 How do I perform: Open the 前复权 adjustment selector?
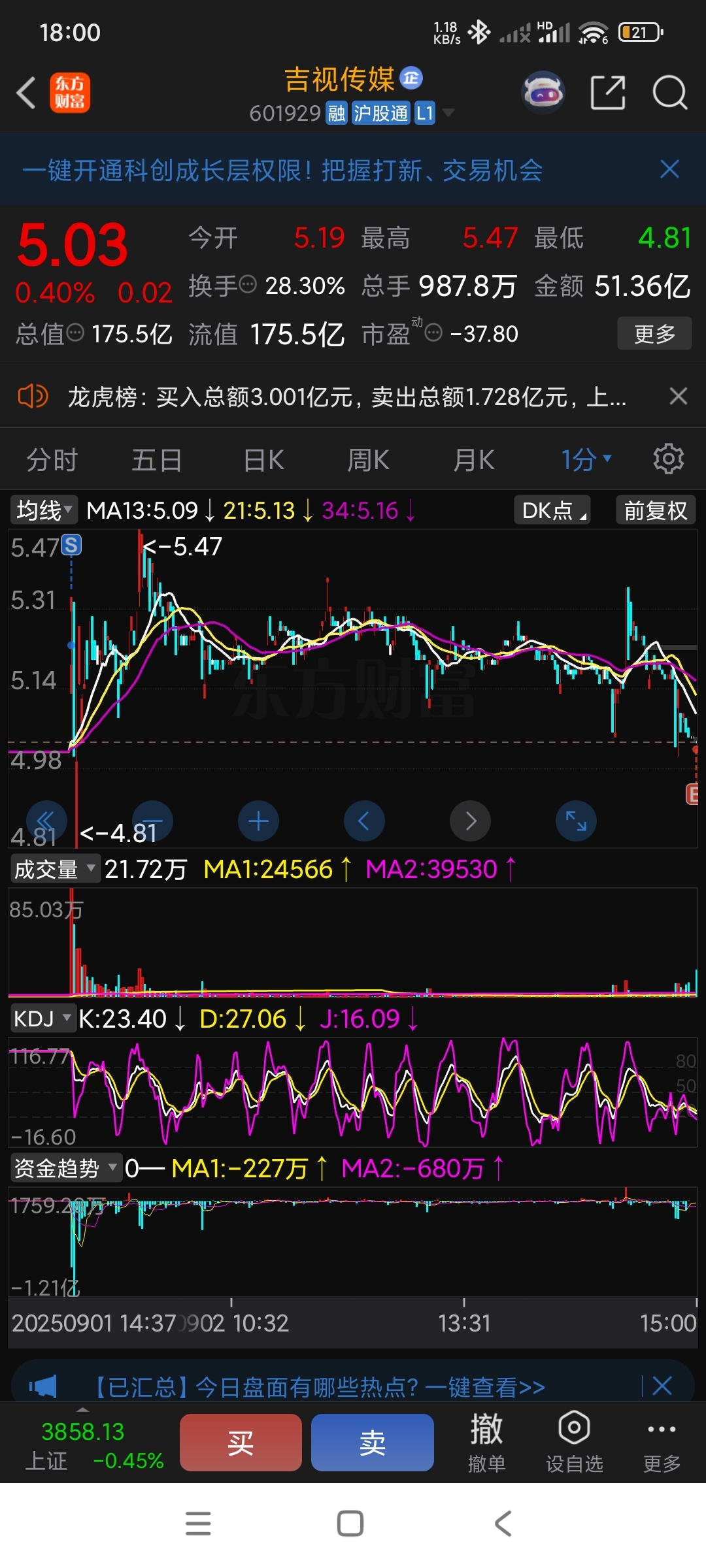click(656, 510)
